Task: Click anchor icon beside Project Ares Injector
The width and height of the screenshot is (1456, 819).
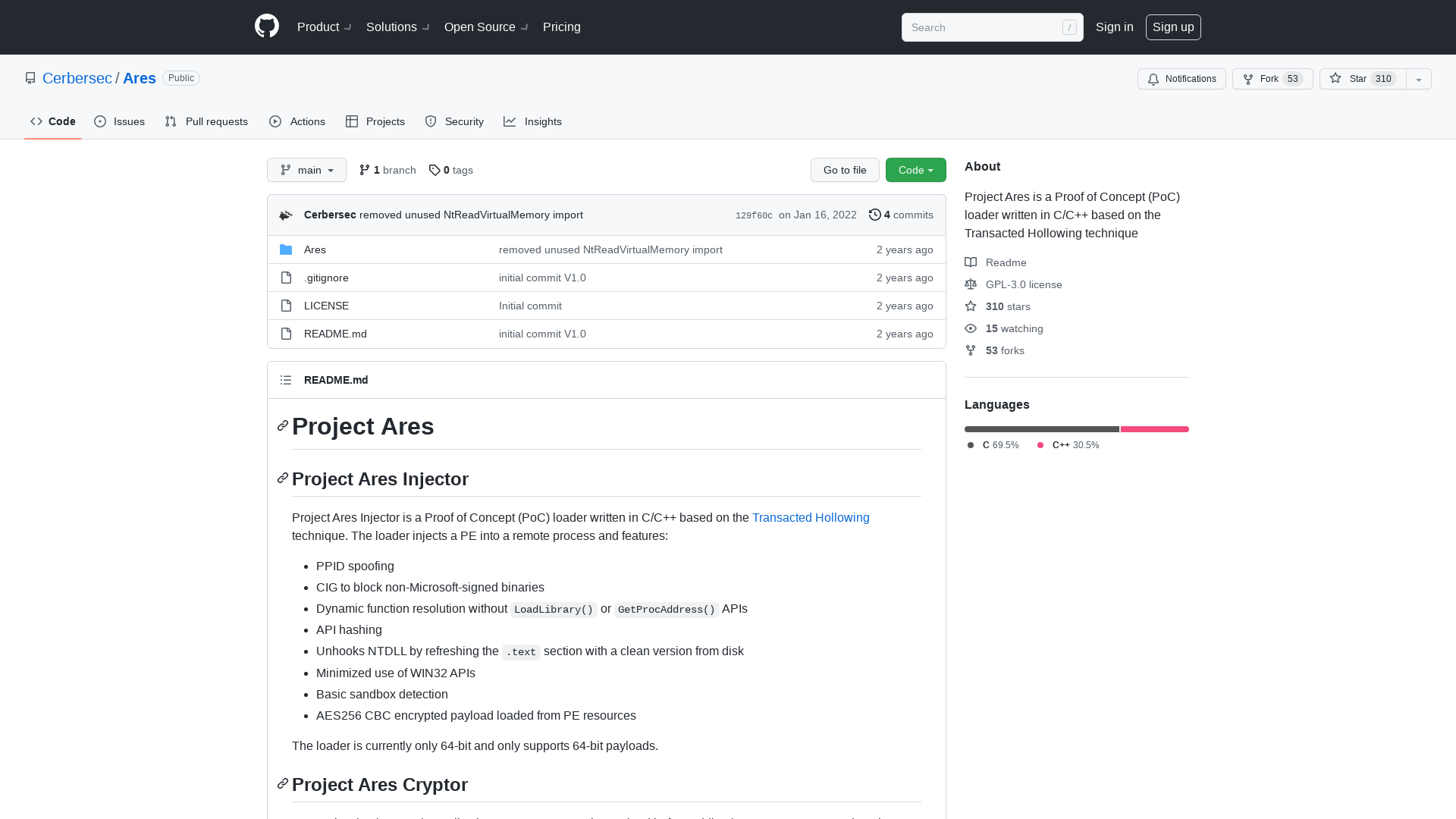Action: [283, 479]
